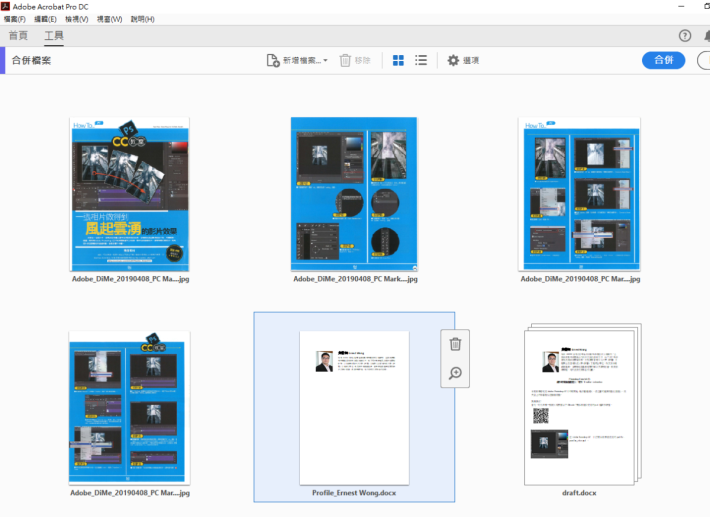Viewport: 710px width, 517px height.
Task: Open Options (選項) gear icon
Action: 453,60
